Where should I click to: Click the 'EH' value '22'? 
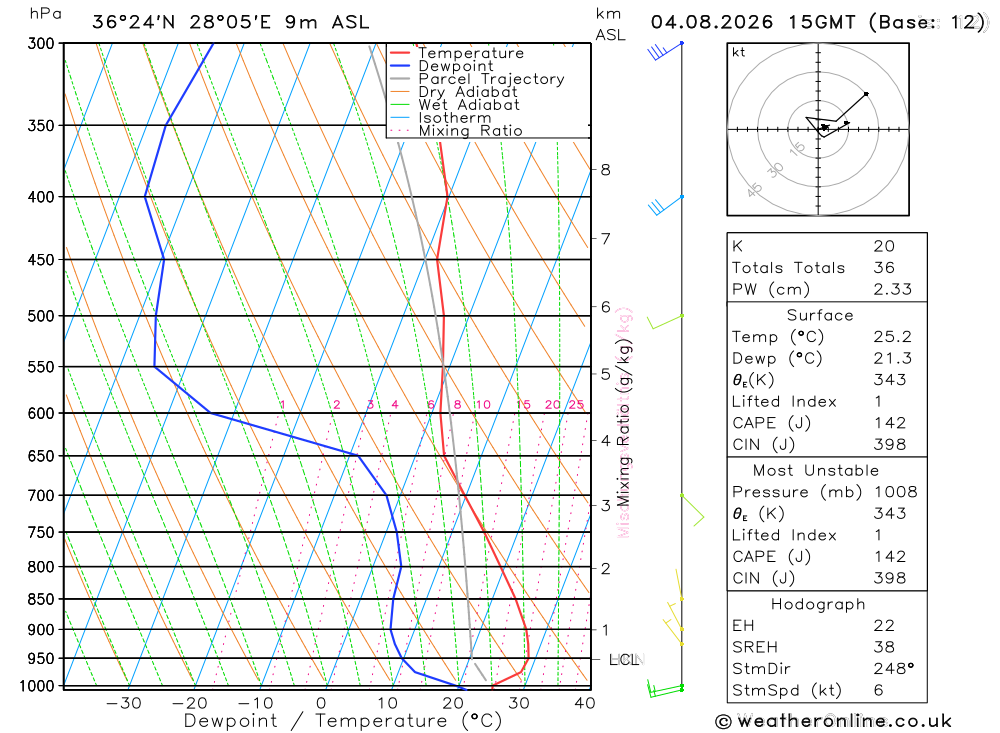(x=885, y=626)
